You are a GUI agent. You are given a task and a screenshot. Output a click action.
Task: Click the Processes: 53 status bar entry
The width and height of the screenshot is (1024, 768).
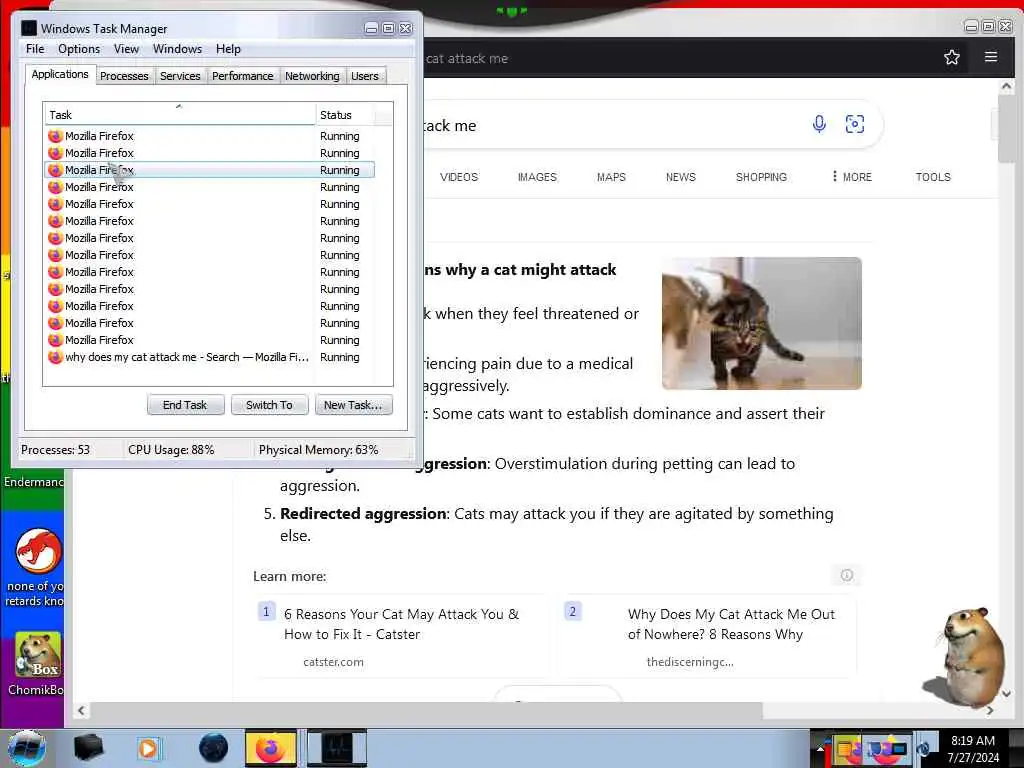click(56, 450)
